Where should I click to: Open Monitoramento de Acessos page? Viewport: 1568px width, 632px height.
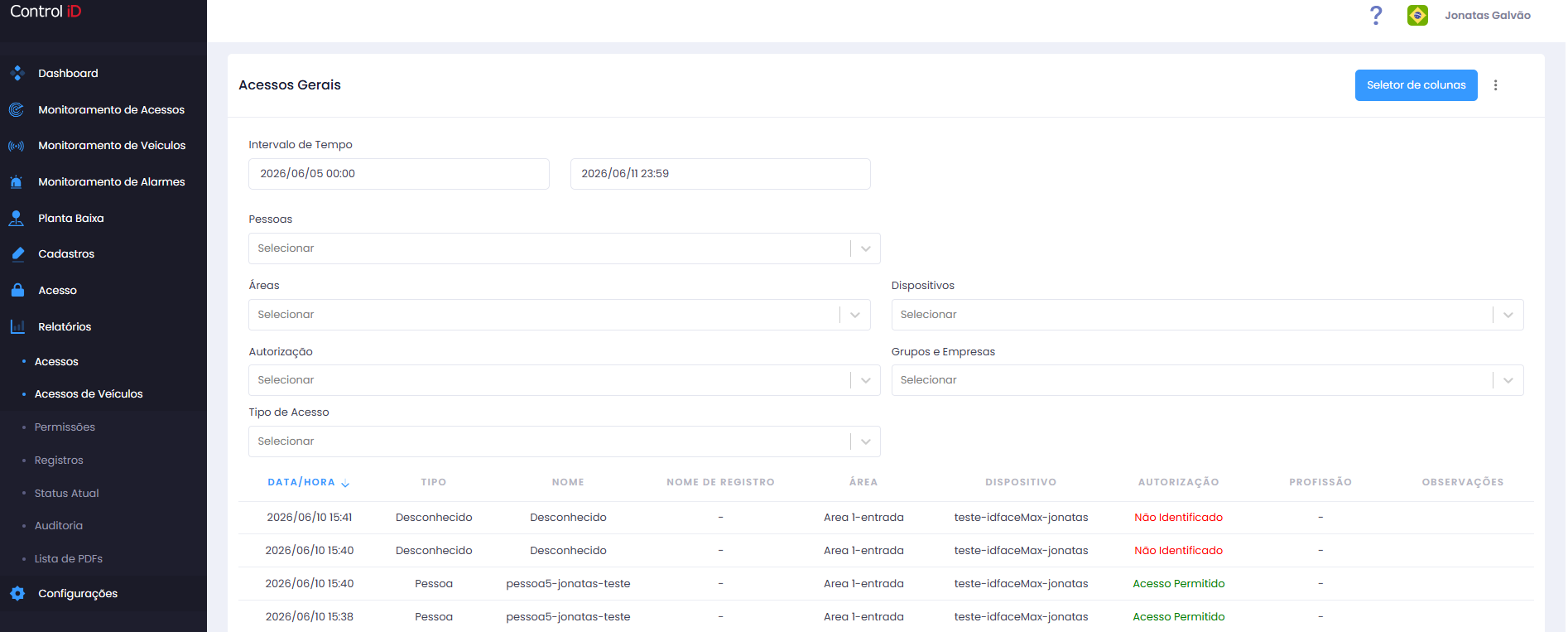point(111,109)
